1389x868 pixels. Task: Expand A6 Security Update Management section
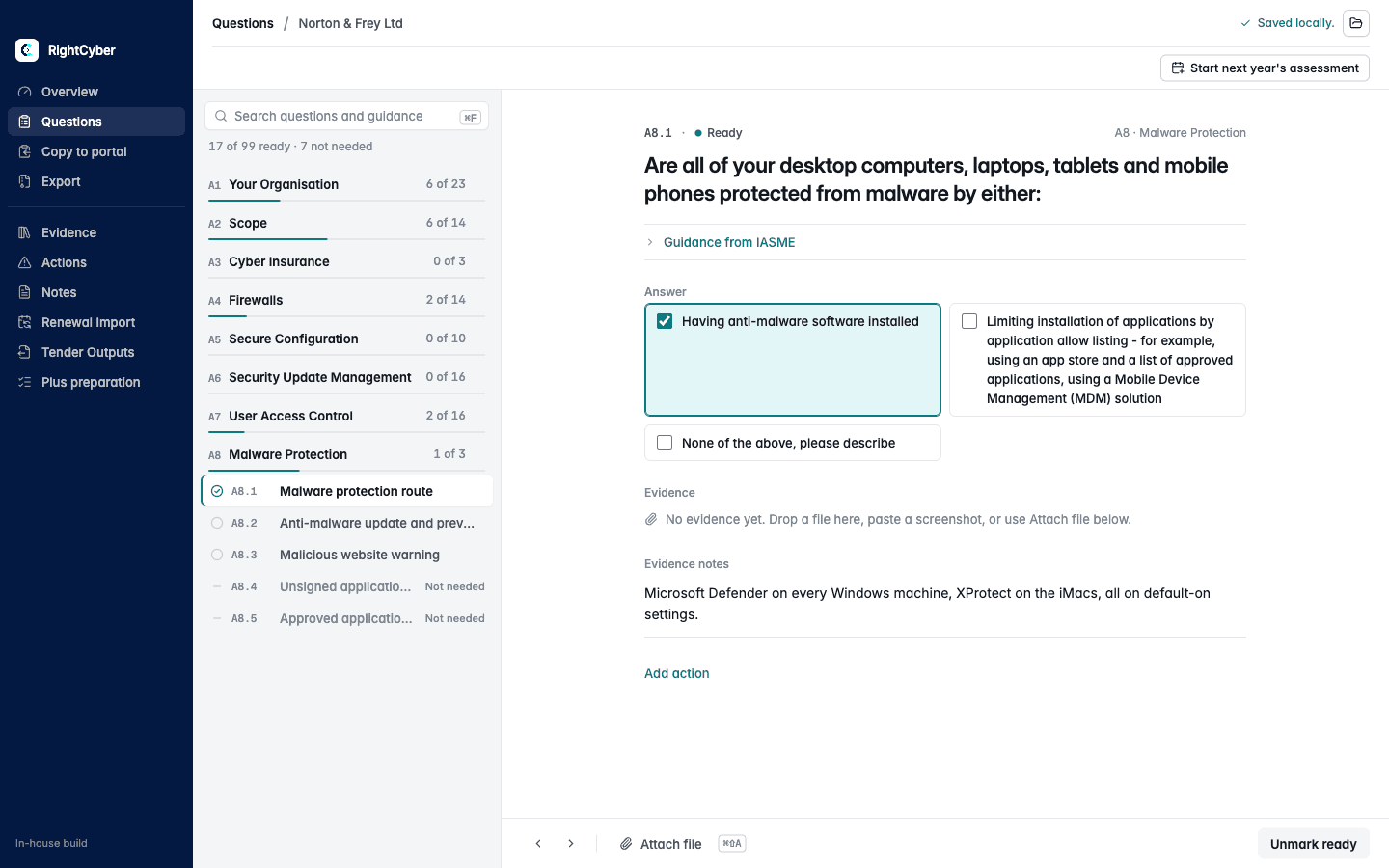(x=346, y=377)
